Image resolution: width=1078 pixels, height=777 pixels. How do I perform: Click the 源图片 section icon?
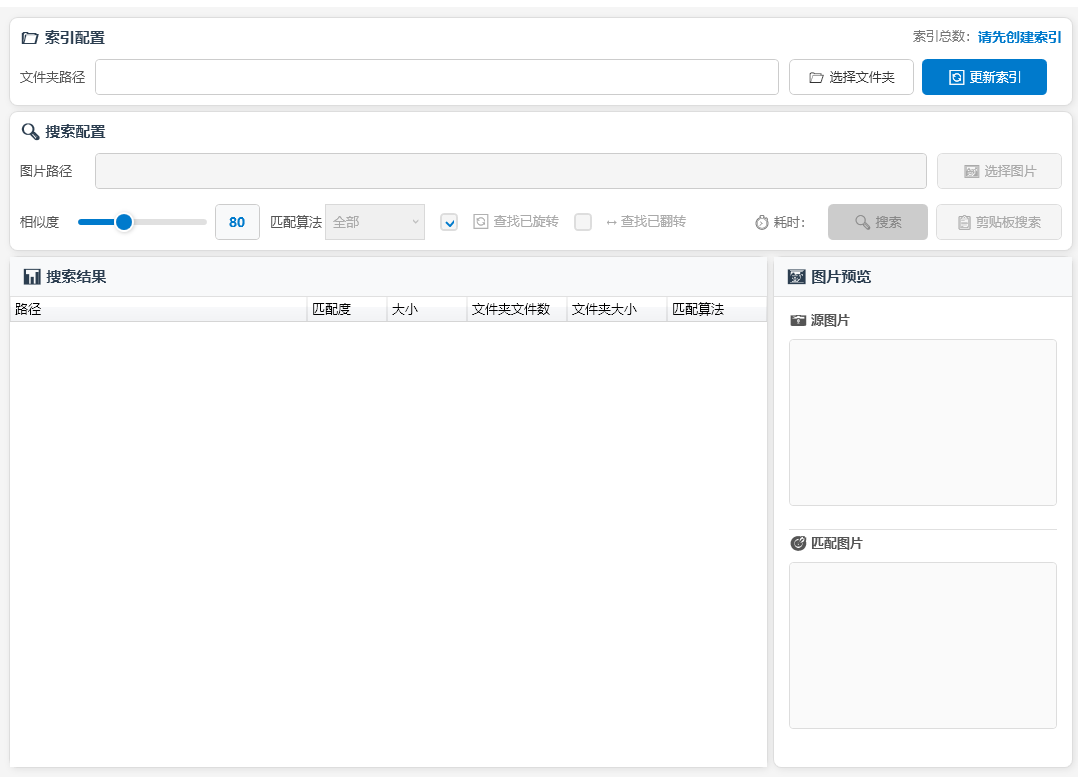(798, 321)
